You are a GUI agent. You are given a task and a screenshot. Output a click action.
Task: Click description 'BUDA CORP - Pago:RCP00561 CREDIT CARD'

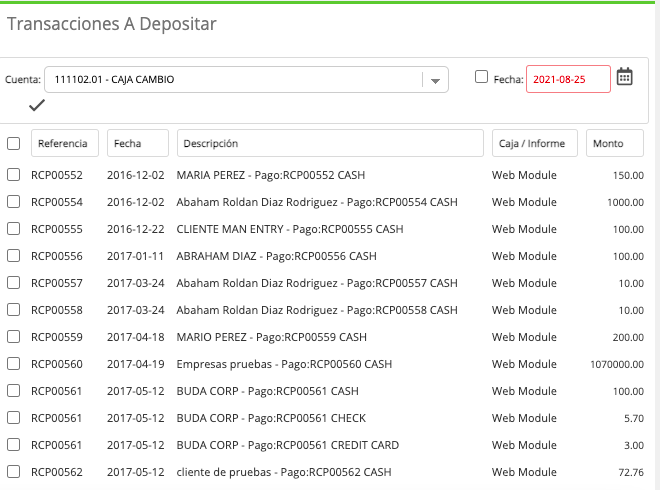[x=287, y=445]
